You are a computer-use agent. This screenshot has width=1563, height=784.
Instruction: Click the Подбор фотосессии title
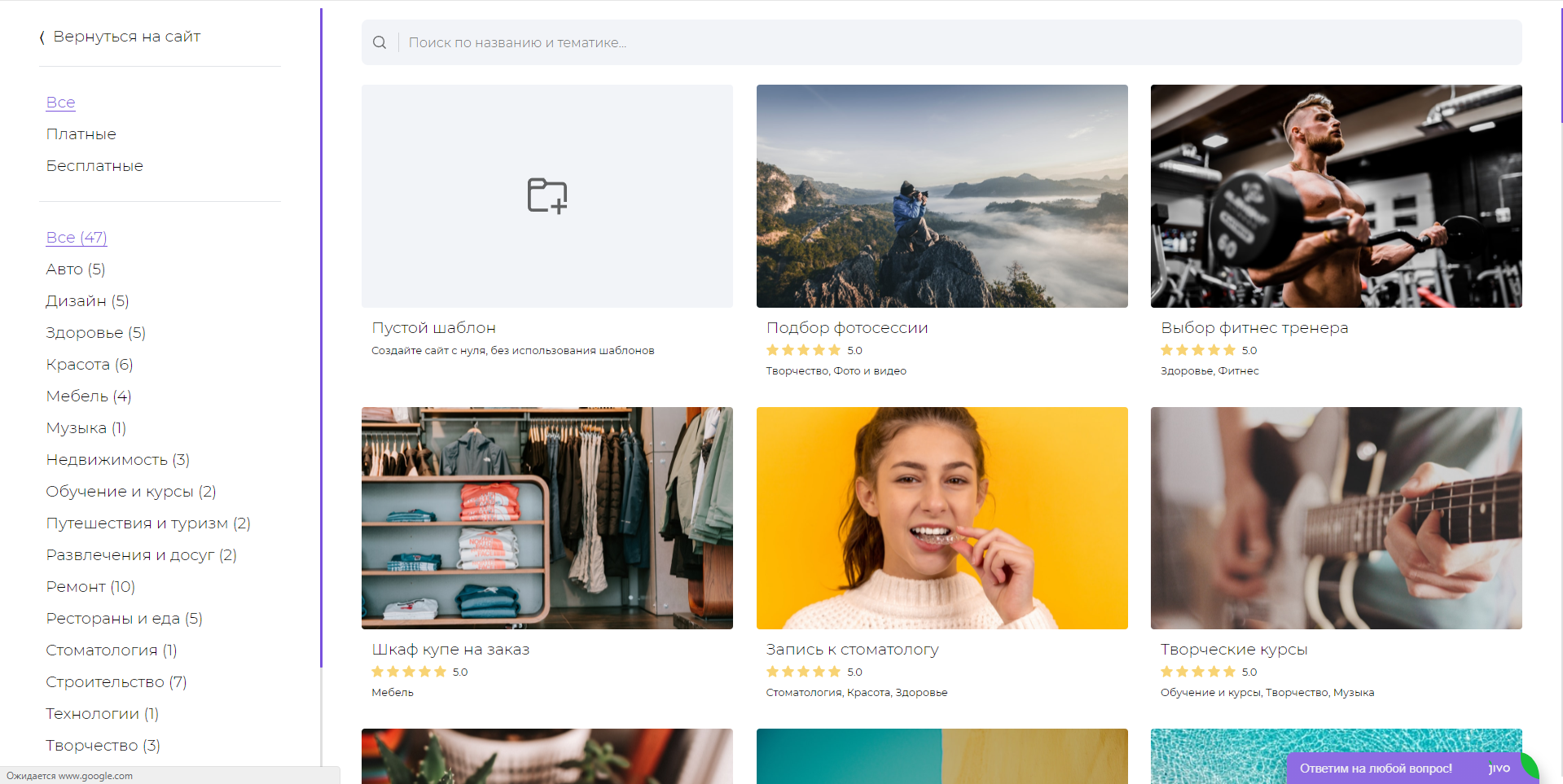[847, 328]
